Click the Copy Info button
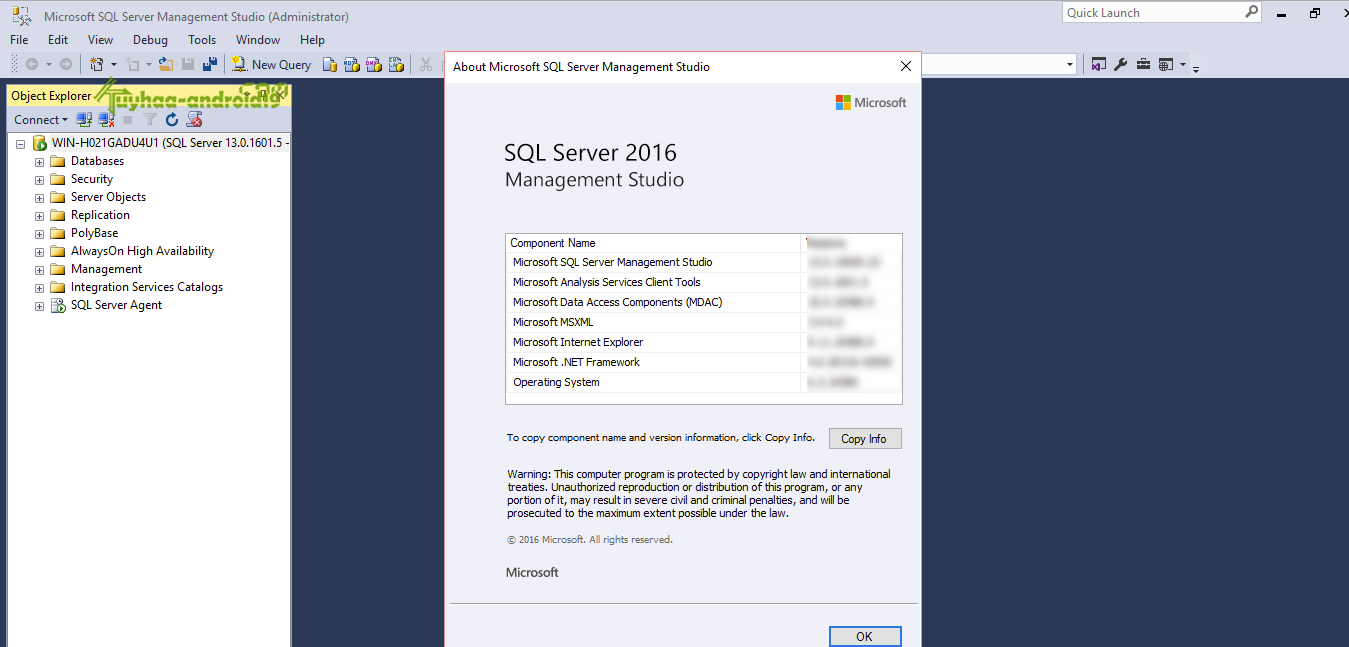The width and height of the screenshot is (1349, 647). [x=864, y=438]
